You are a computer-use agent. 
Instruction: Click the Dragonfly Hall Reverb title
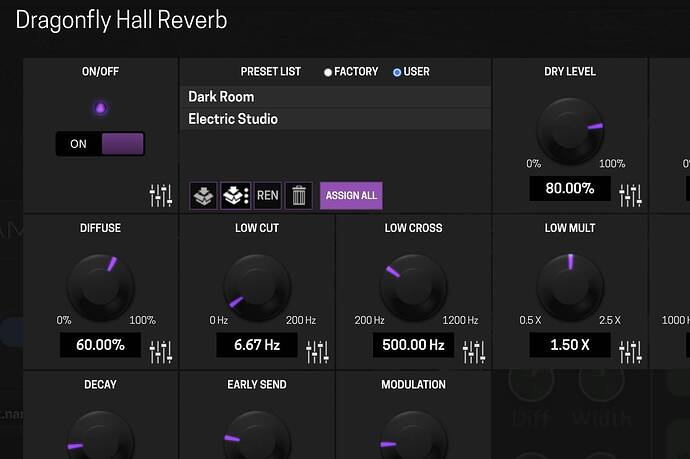pos(121,20)
